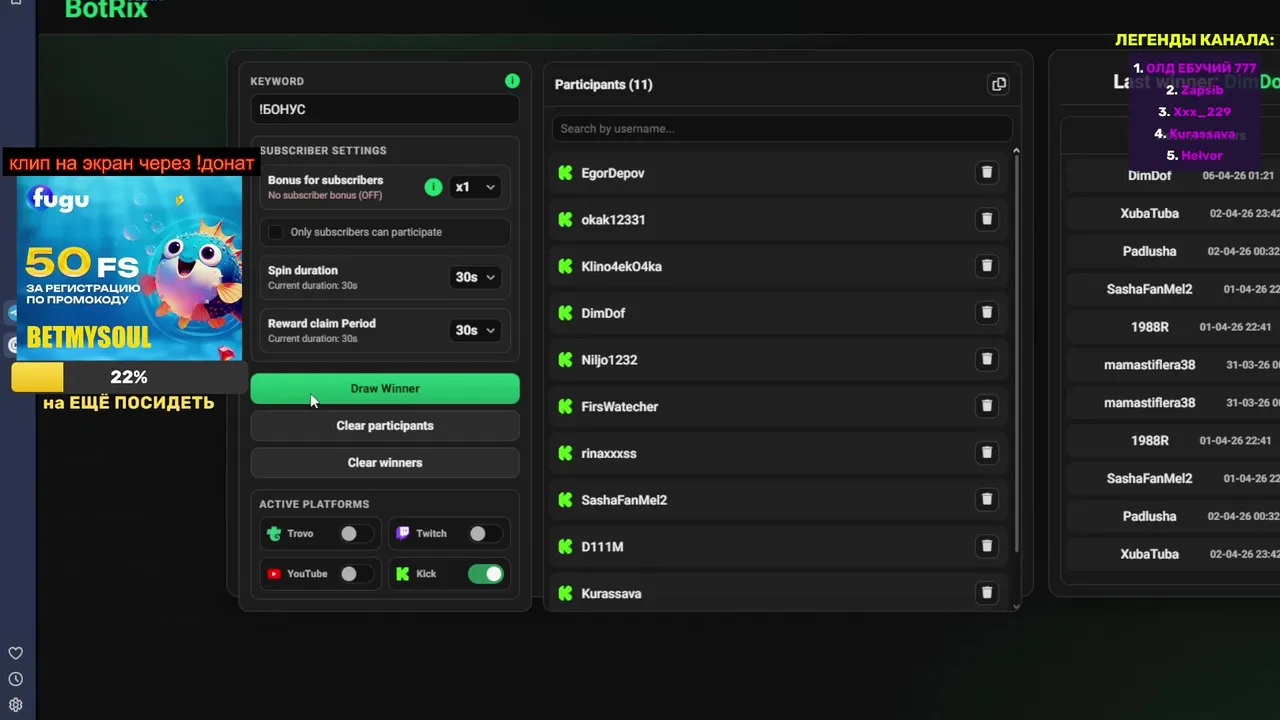The image size is (1280, 720).
Task: Click trash icon next to DimDof
Action: tap(987, 313)
